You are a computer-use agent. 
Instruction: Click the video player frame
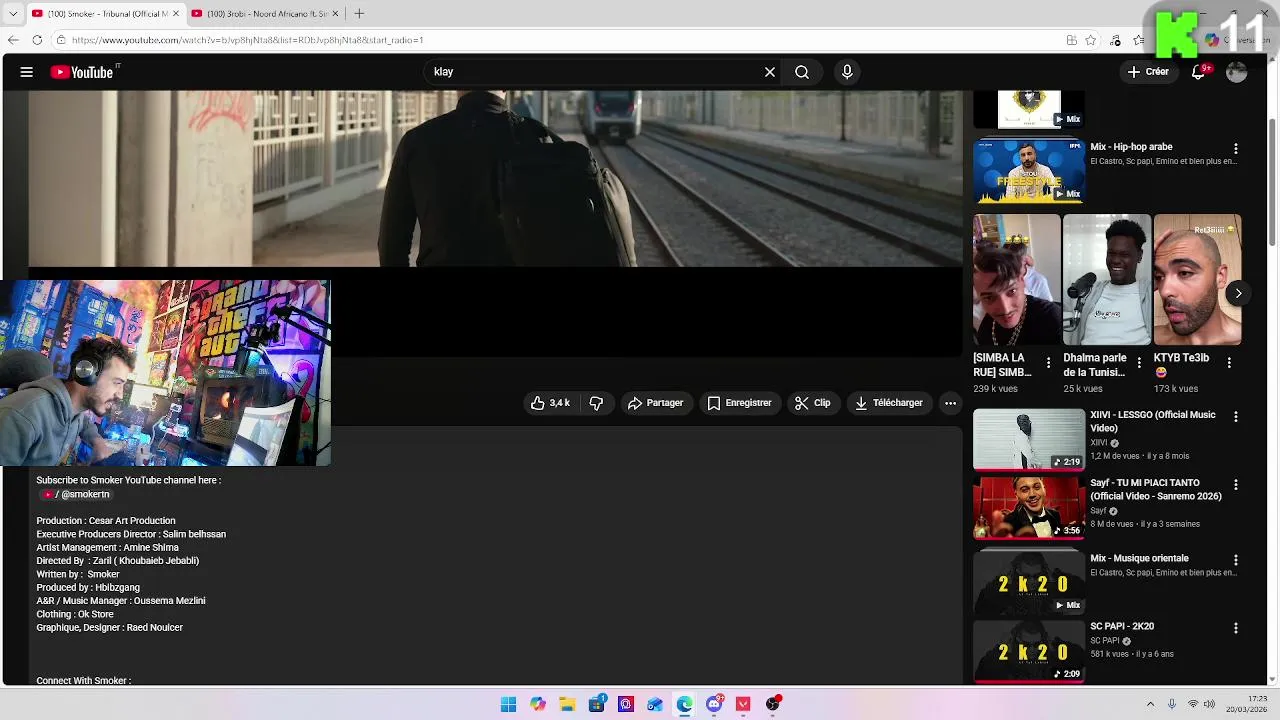(x=495, y=223)
